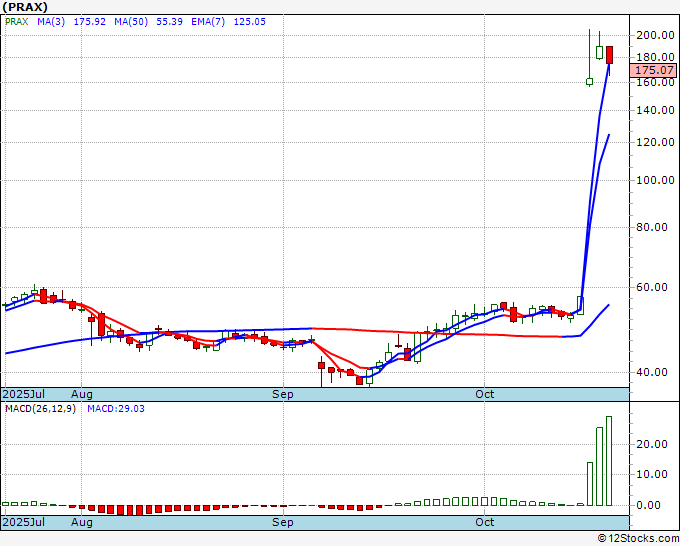Click the Aug label on price chart axis
Screen dimensions: 680x546
[82, 394]
